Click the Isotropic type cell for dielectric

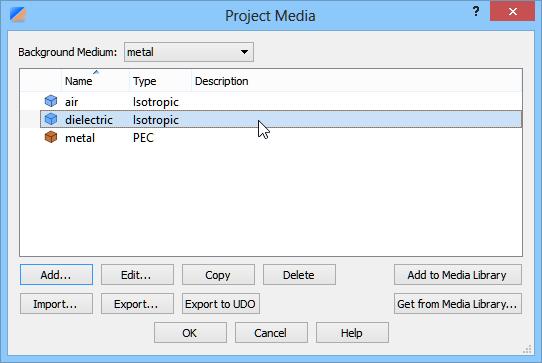coord(156,120)
